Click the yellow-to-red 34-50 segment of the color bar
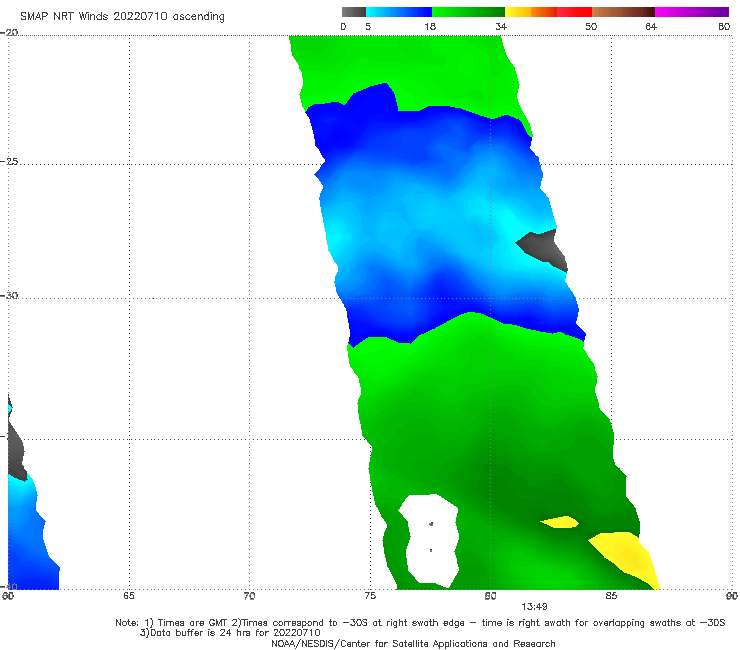Viewport: 740px width, 650px height. (x=548, y=12)
